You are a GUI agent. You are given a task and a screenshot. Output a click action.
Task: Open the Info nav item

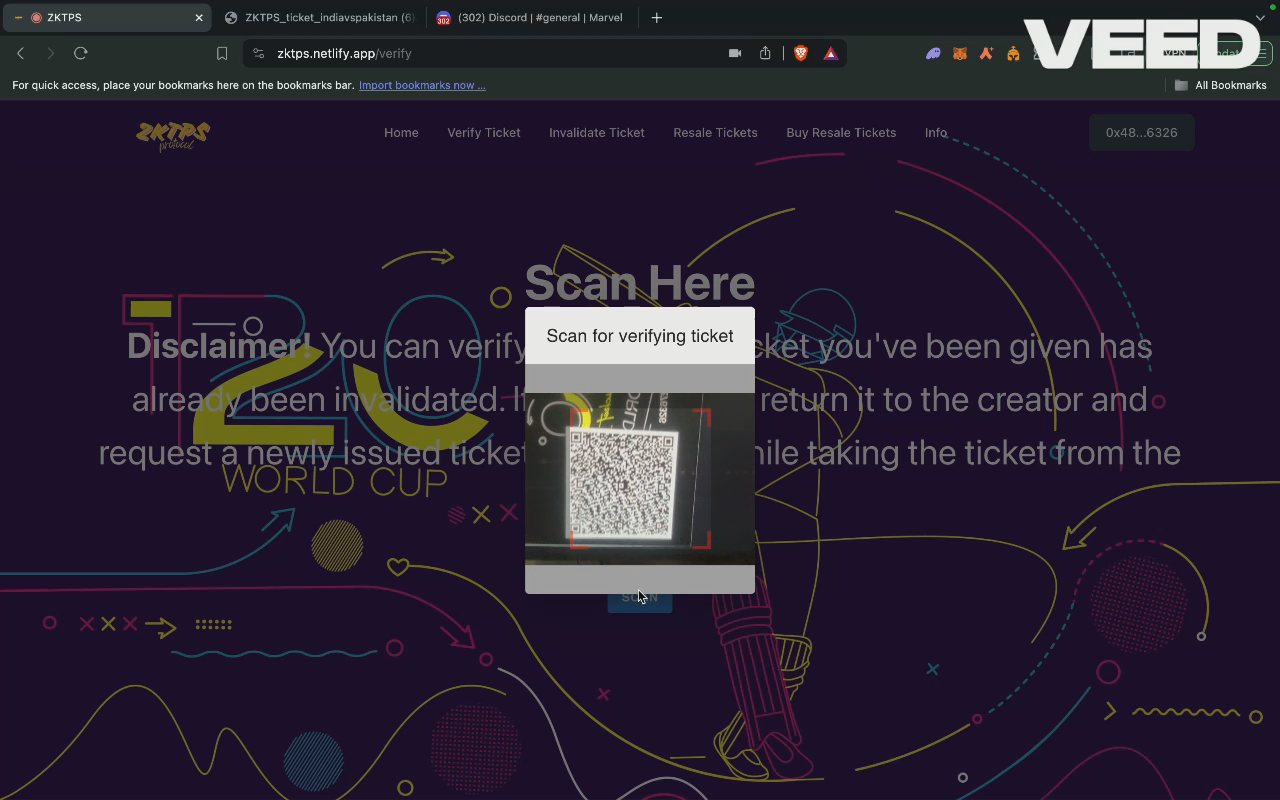(x=936, y=132)
